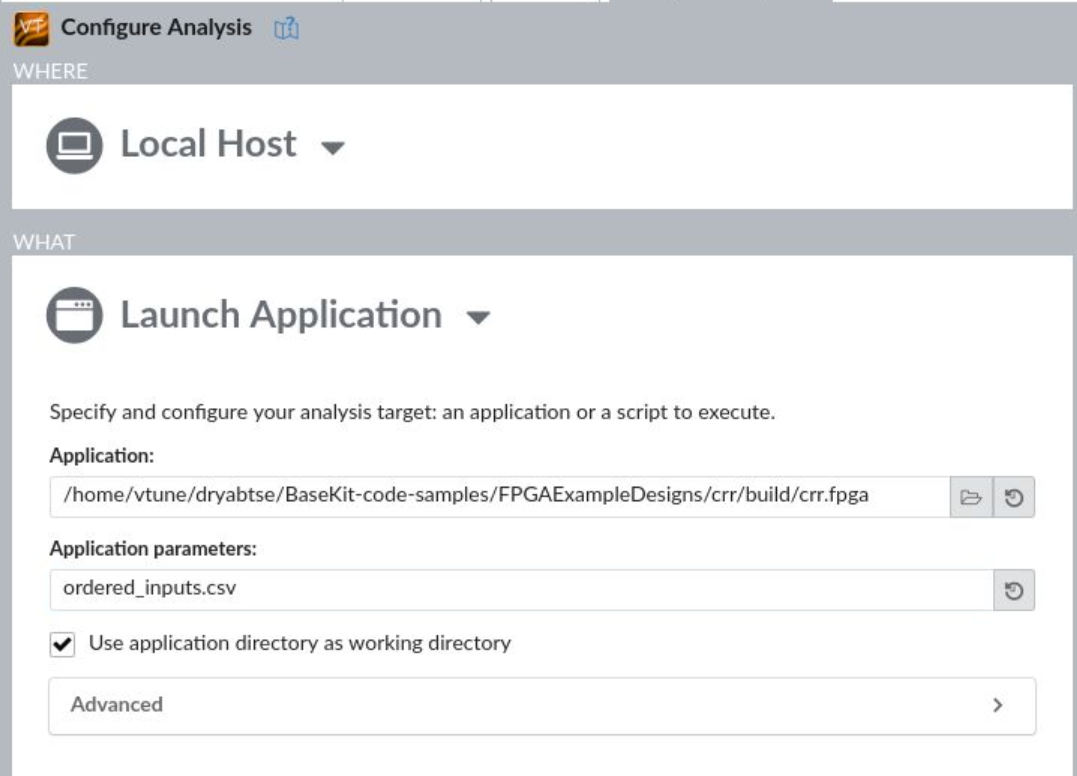Reset the Application path field
Image resolution: width=1077 pixels, height=776 pixels.
1013,497
